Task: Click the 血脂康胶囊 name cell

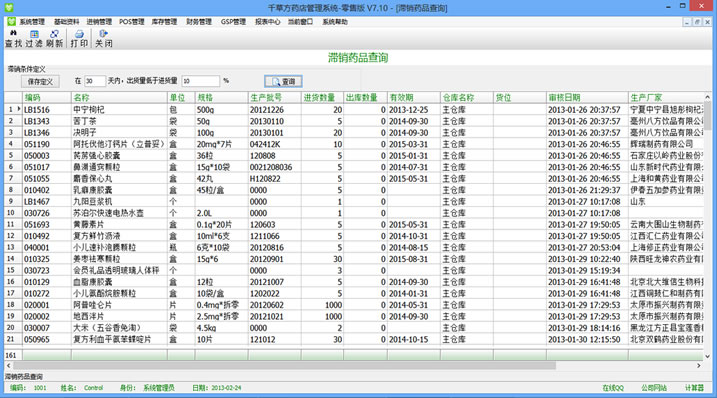Action: tap(119, 282)
